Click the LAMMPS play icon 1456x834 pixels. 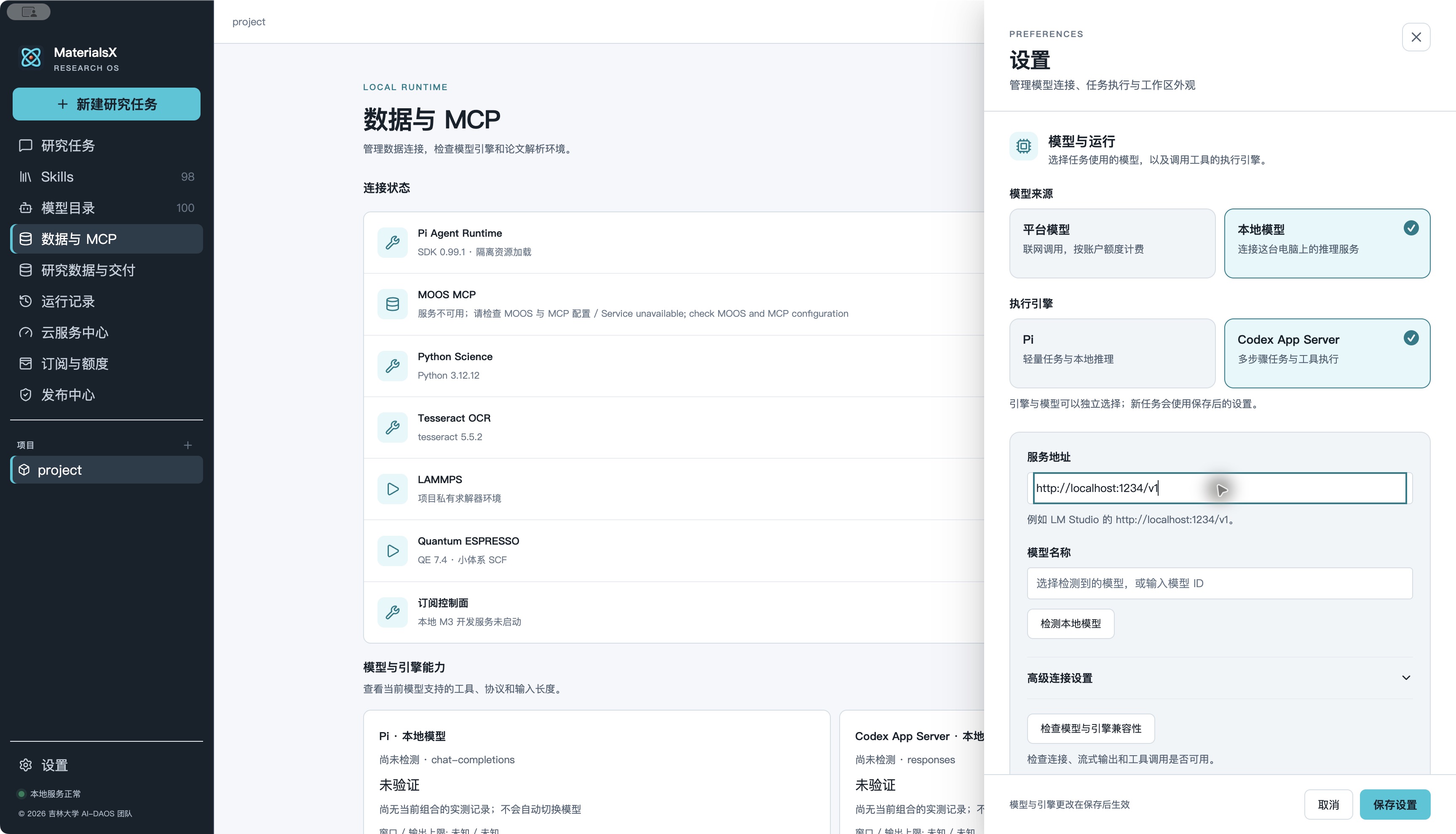392,489
